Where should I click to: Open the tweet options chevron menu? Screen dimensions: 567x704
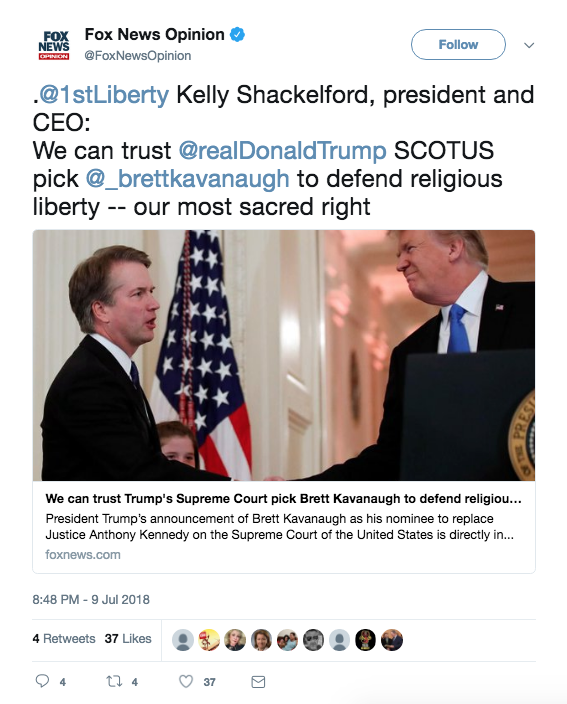point(529,45)
